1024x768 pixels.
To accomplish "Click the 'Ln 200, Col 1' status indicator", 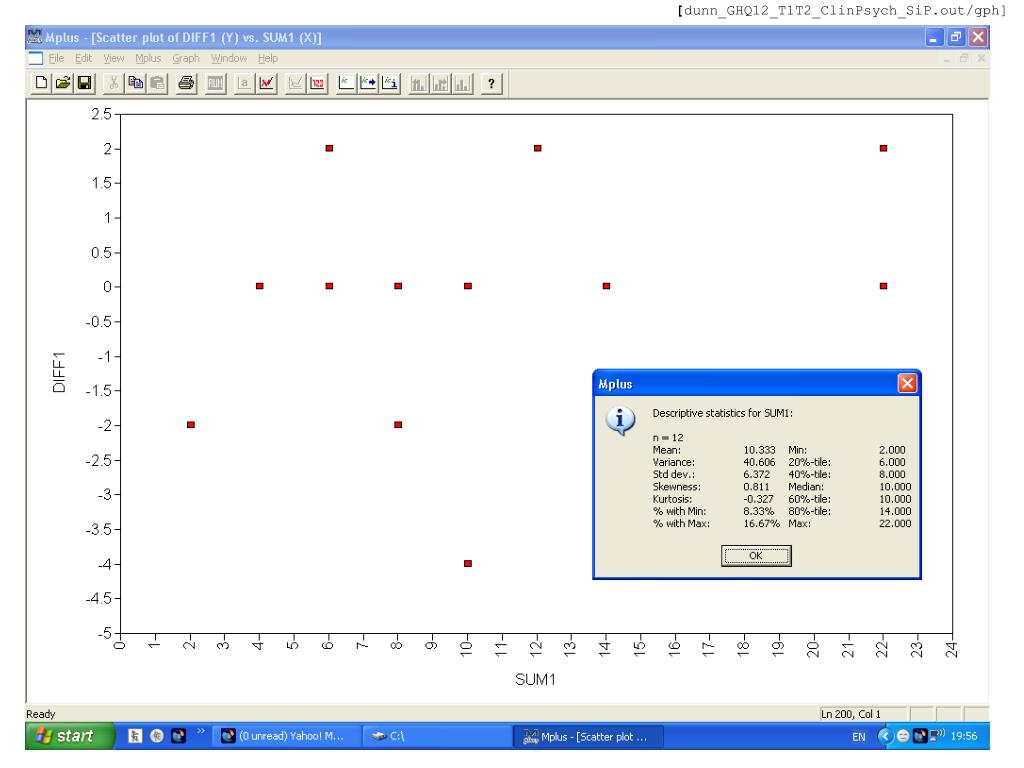I will (x=851, y=714).
